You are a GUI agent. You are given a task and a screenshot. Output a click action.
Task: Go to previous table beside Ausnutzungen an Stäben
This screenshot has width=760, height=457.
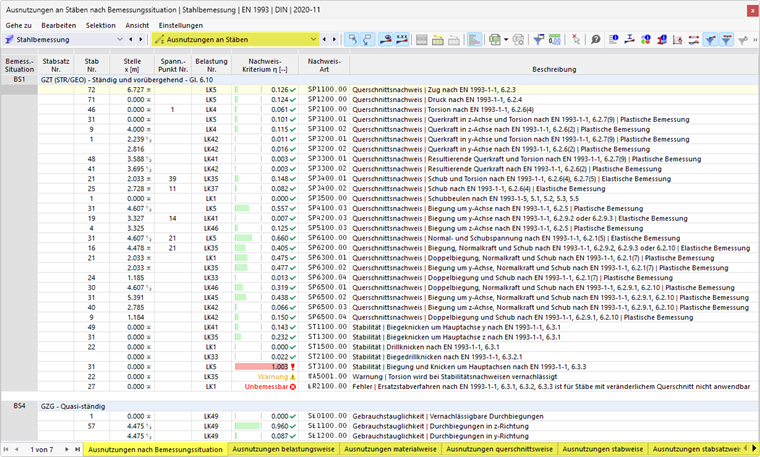(x=324, y=39)
